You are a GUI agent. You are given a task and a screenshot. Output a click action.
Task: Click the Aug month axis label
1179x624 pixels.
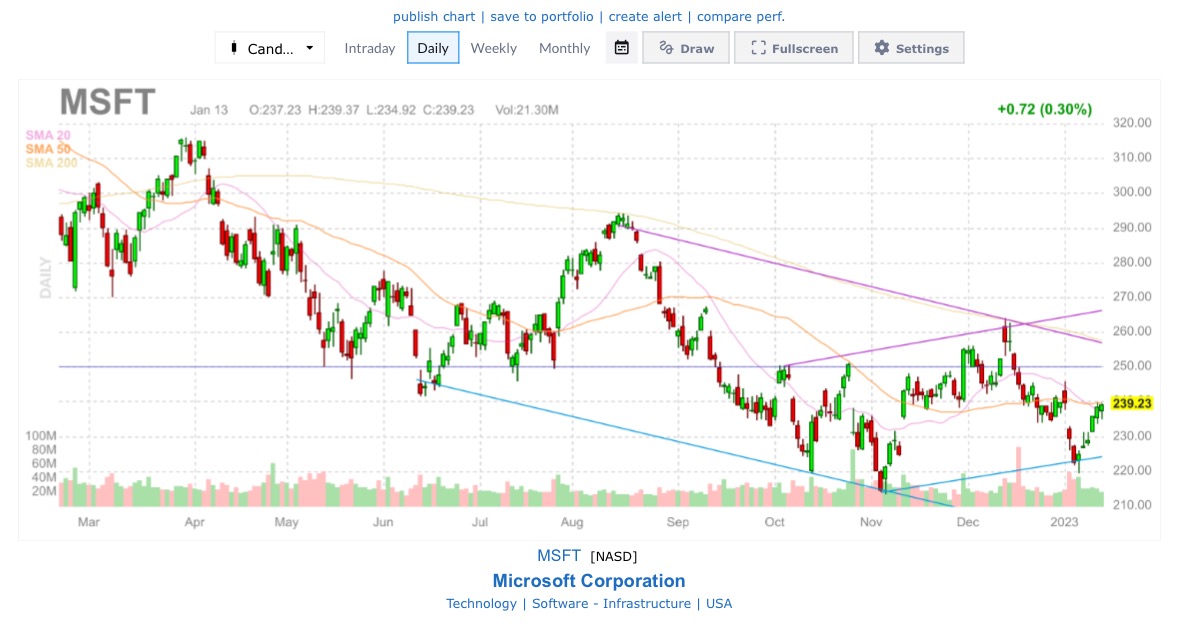point(571,522)
